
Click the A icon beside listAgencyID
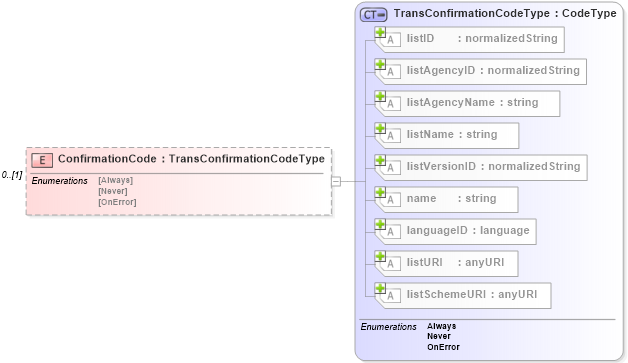click(391, 72)
